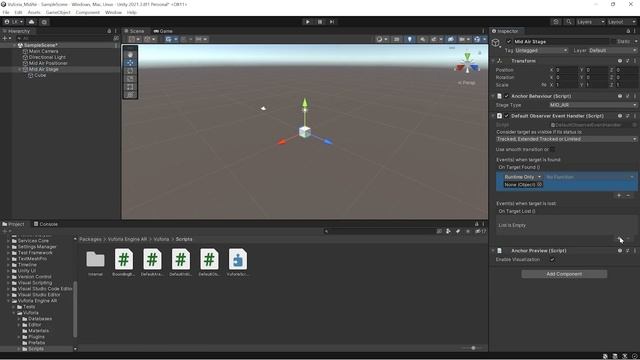
Task: Toggle Anchor Behaviour script enabled checkbox
Action: pos(507,96)
